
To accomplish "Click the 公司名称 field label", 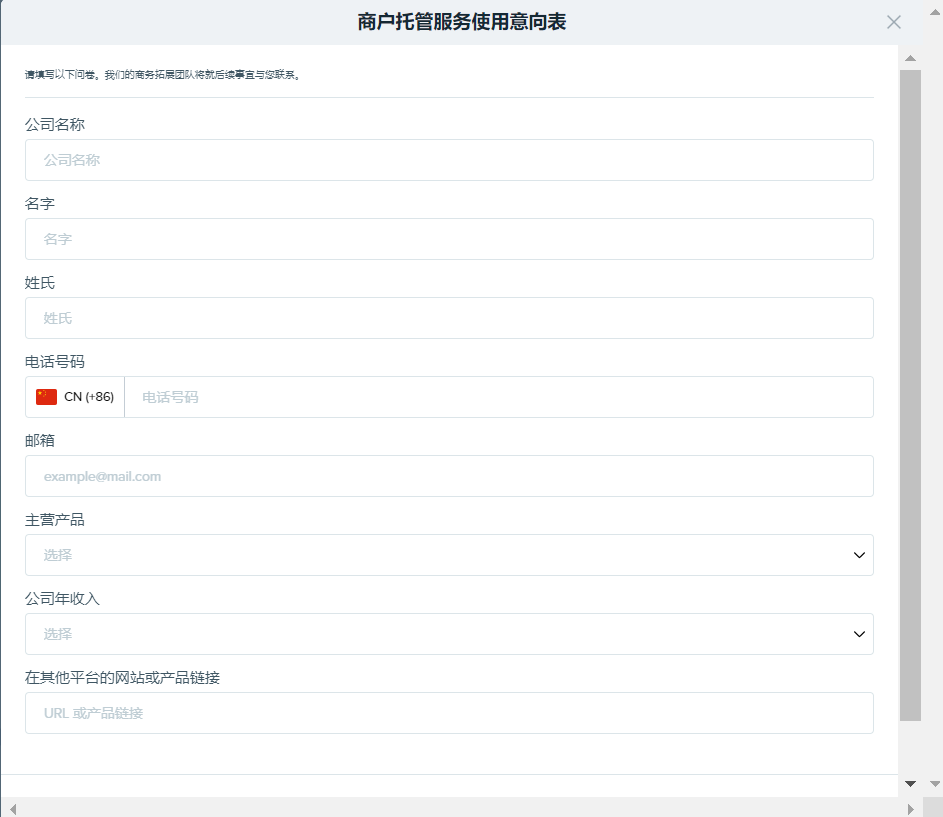I will click(54, 124).
